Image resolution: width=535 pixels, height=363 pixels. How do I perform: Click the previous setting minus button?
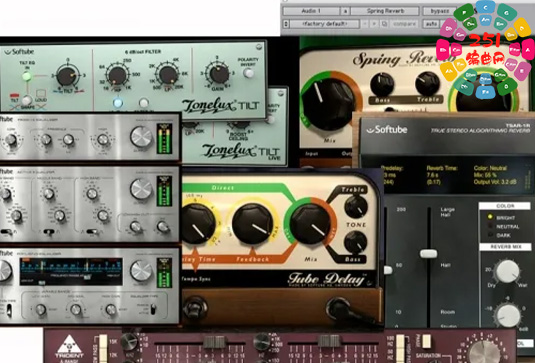click(365, 24)
